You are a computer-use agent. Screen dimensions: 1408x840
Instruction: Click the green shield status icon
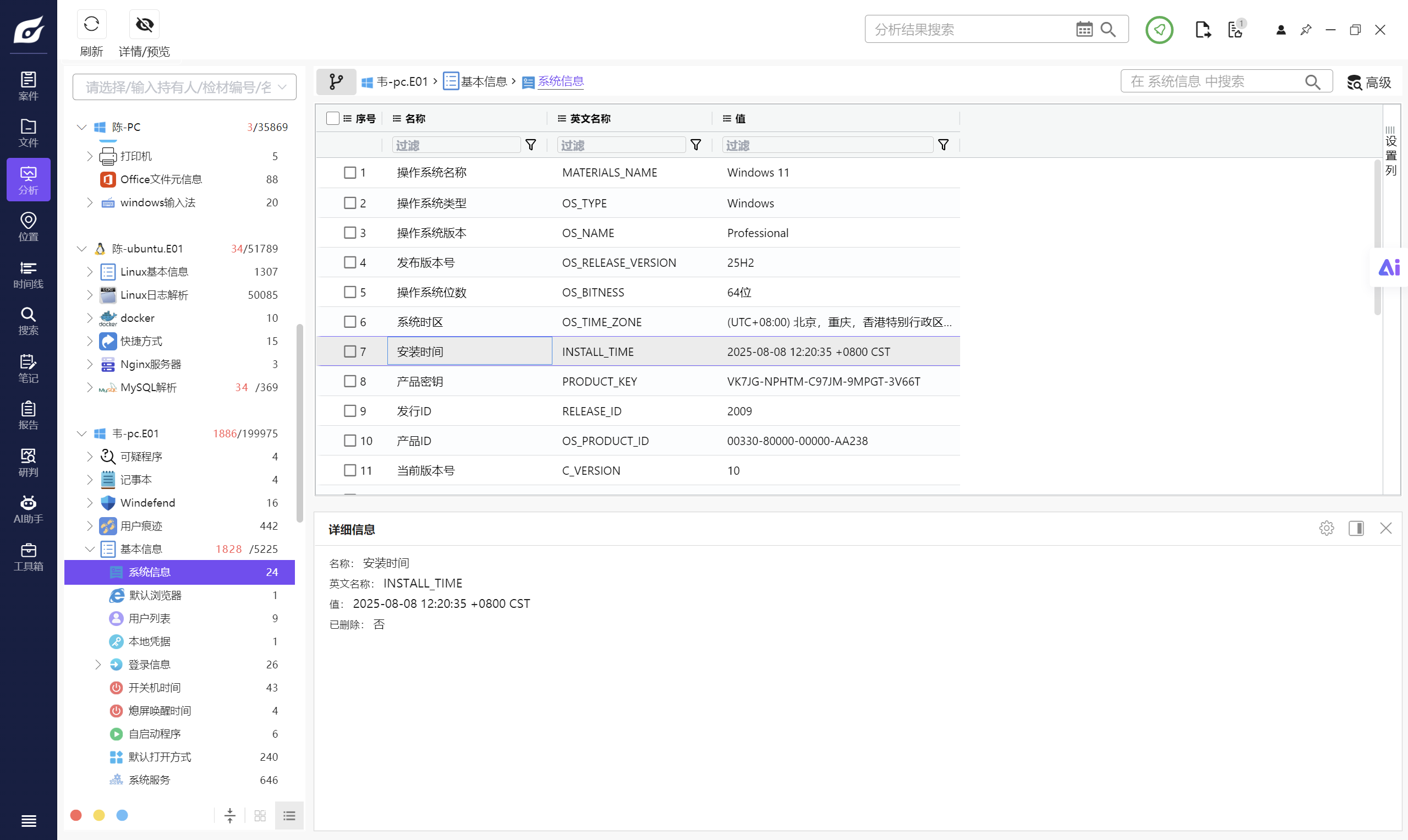tap(1159, 30)
